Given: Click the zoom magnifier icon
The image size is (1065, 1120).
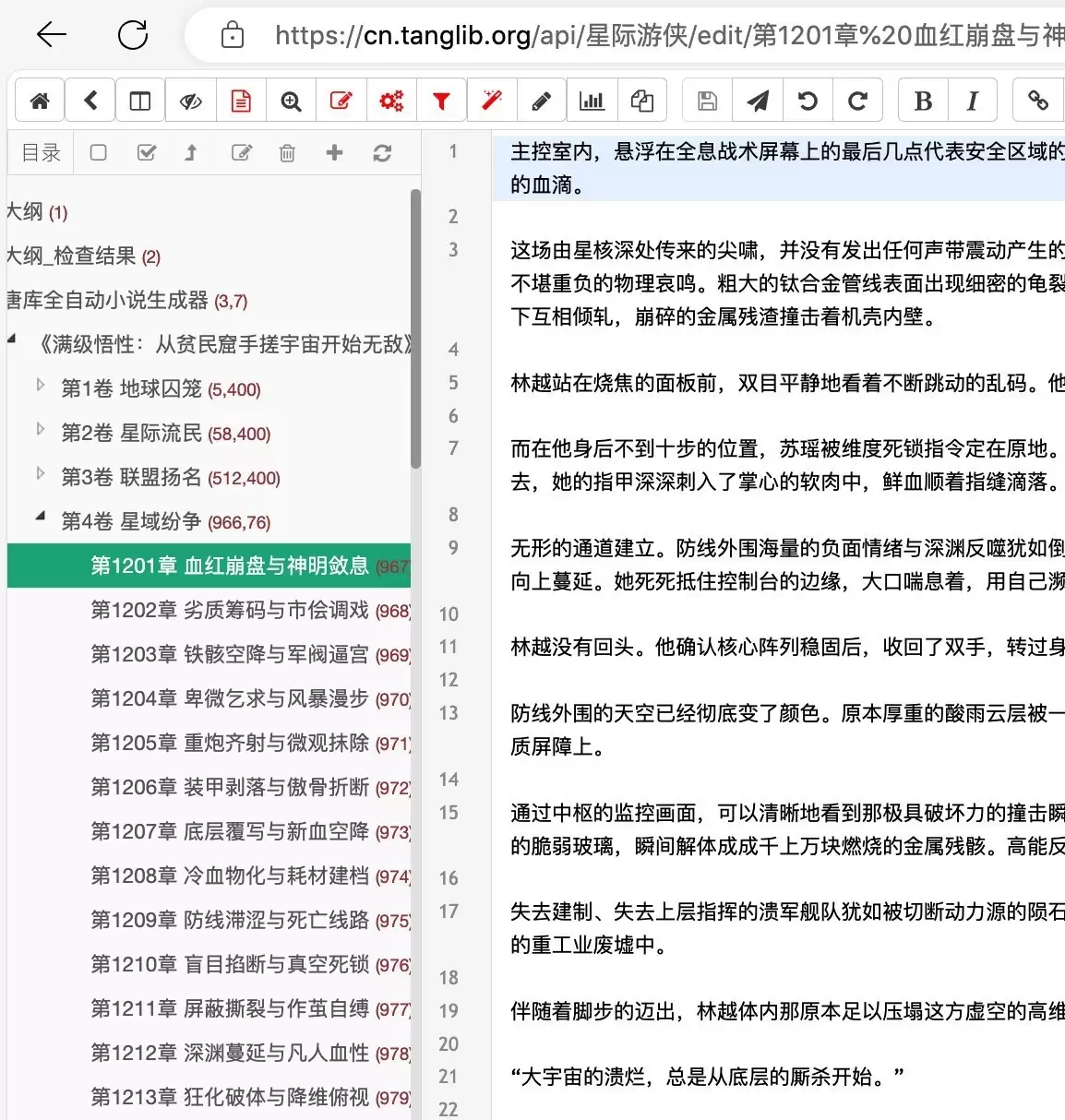Looking at the screenshot, I should (x=291, y=100).
